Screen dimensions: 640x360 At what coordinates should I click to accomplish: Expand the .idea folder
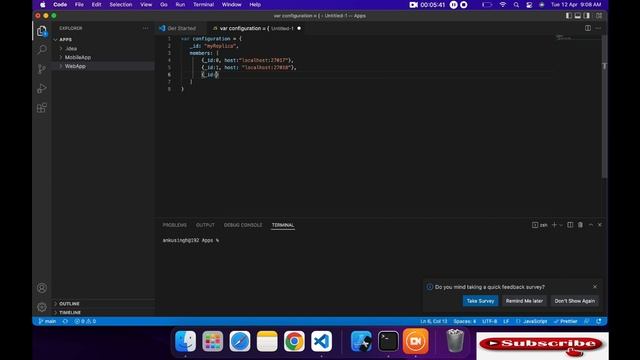(x=103, y=49)
